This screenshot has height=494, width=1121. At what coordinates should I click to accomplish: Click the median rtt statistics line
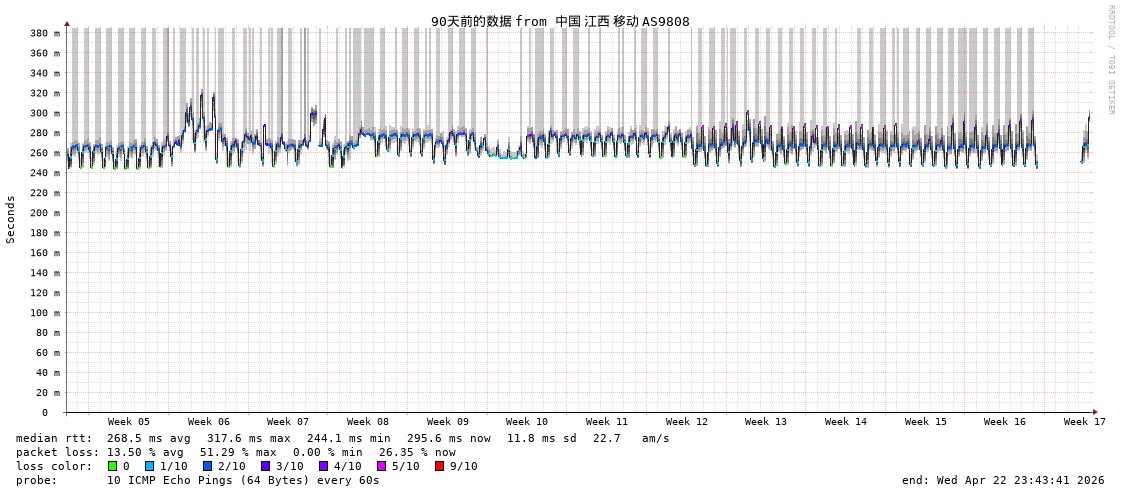click(x=342, y=438)
